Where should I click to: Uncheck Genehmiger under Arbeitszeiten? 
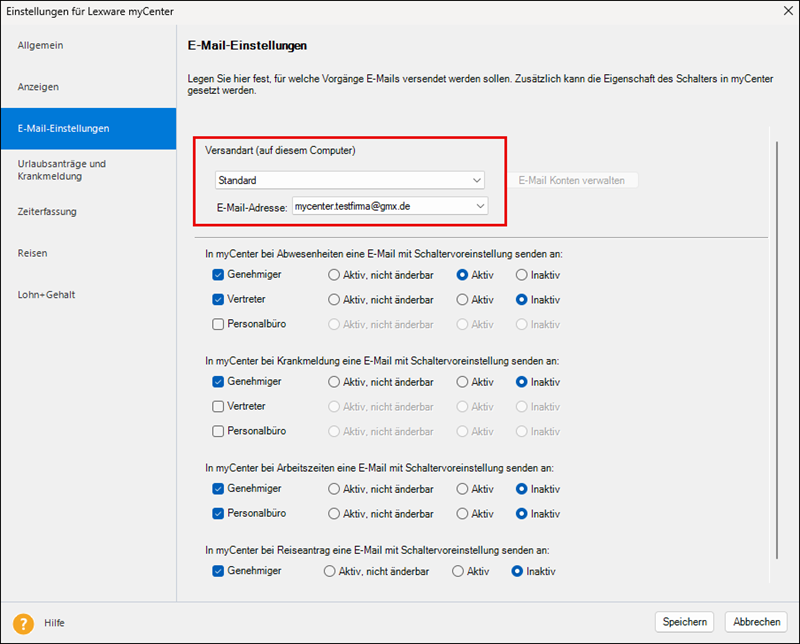pyautogui.click(x=218, y=489)
